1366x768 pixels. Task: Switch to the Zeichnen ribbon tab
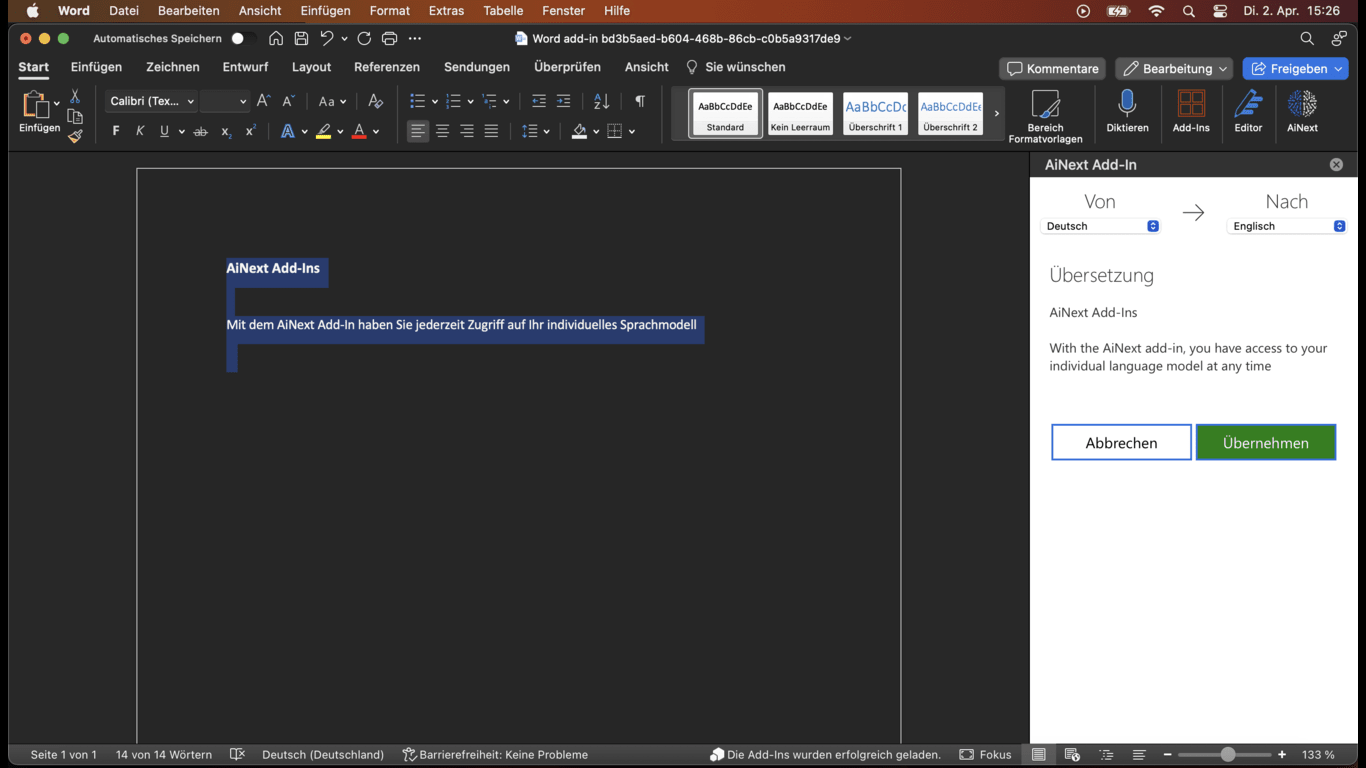tap(173, 67)
